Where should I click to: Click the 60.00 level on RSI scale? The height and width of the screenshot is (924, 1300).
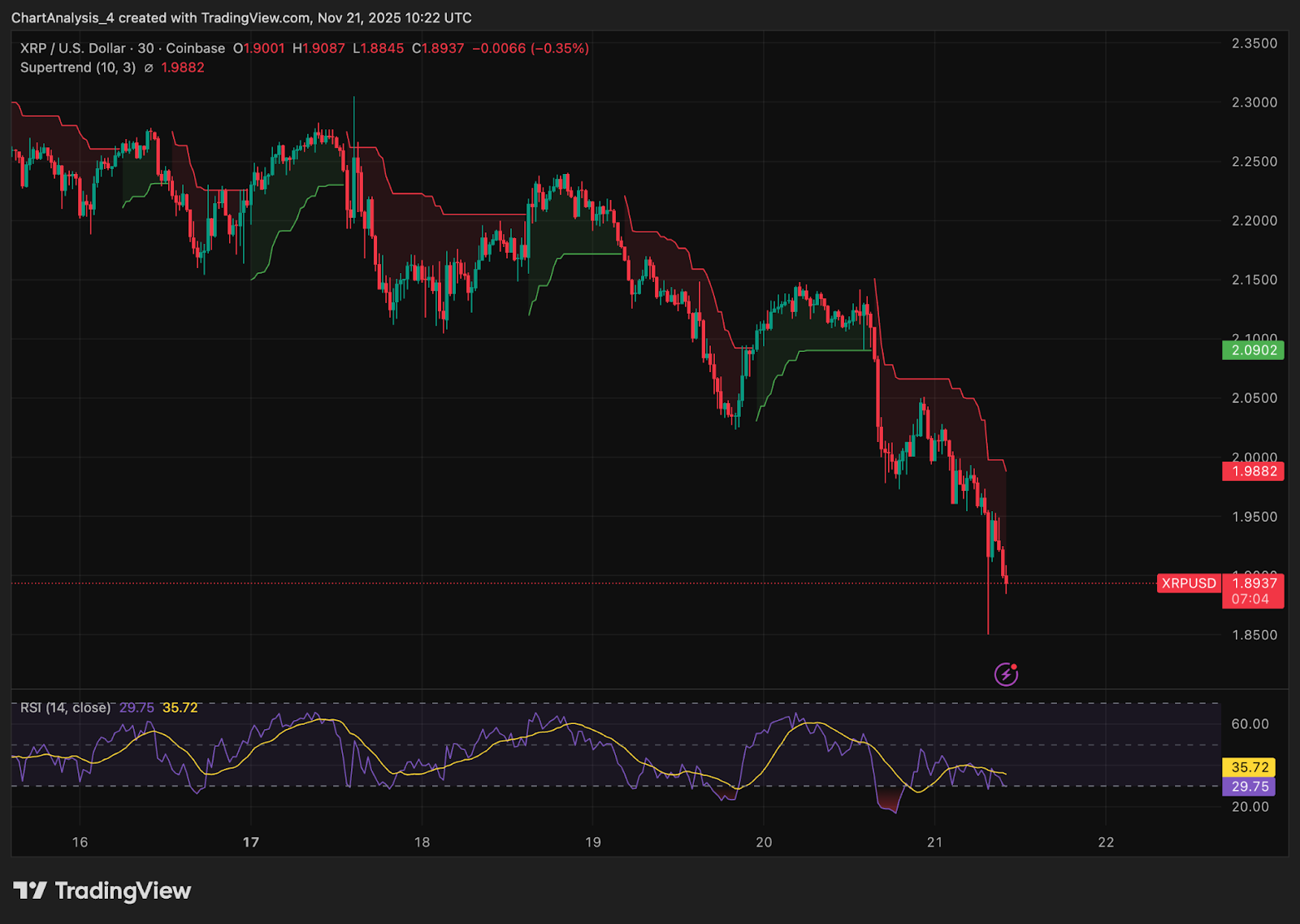coord(1249,724)
